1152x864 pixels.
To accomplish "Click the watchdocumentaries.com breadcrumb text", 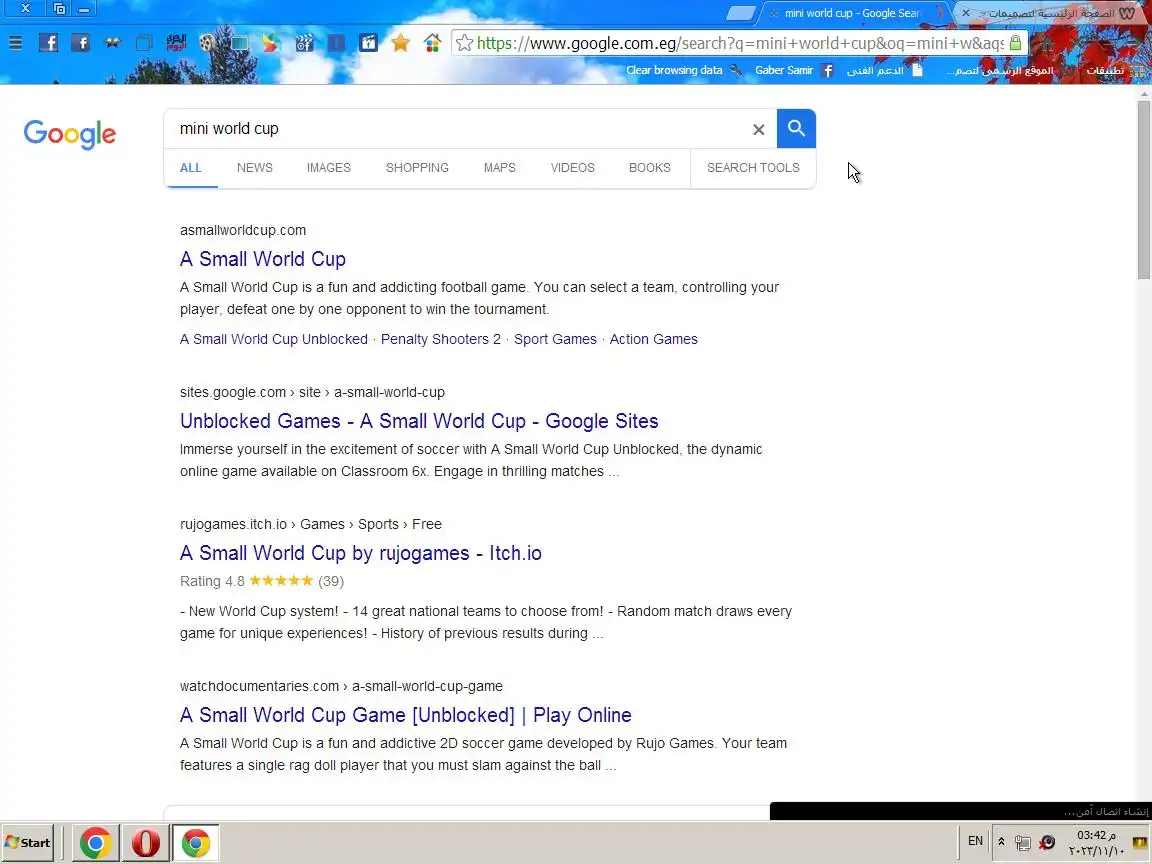I will coord(341,686).
